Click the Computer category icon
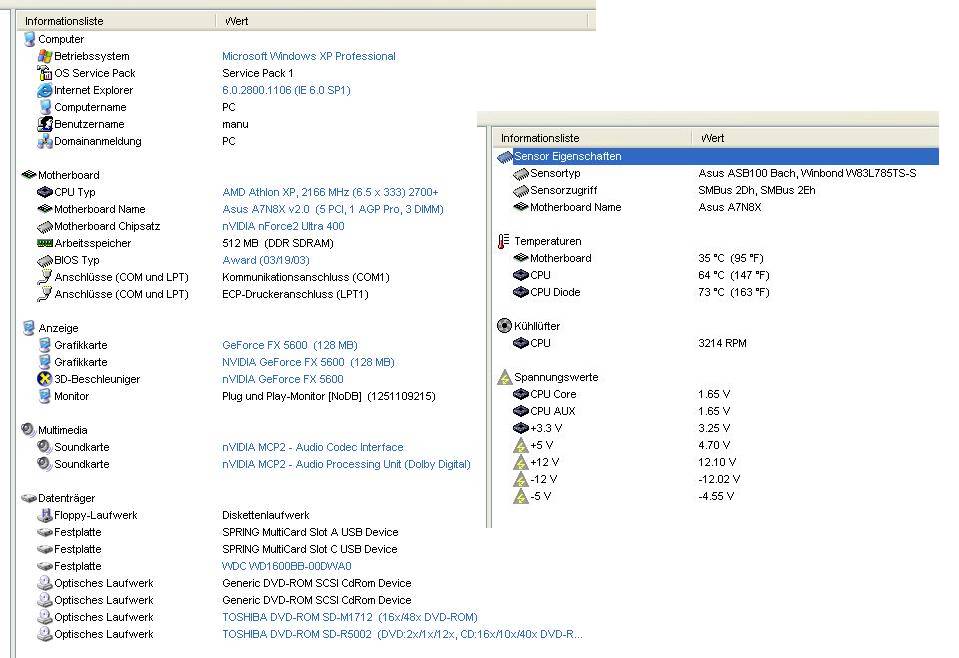 [x=29, y=39]
